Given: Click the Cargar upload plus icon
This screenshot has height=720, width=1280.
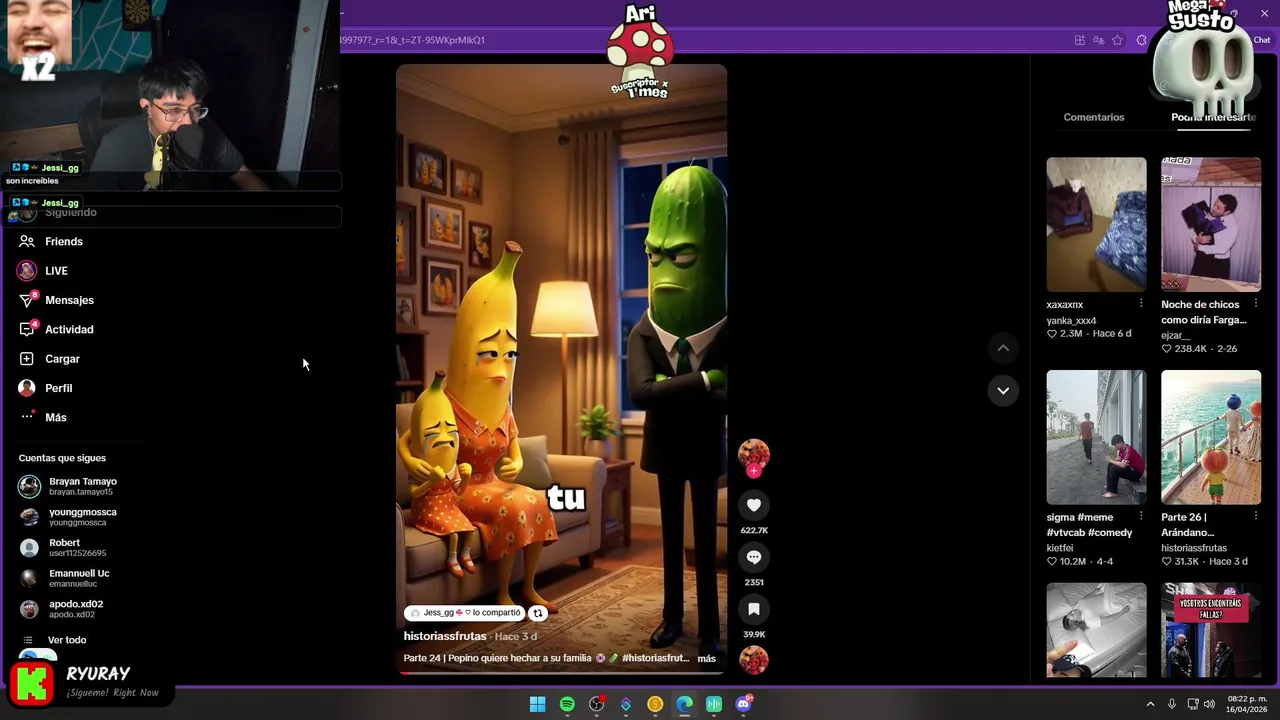Looking at the screenshot, I should pos(27,358).
